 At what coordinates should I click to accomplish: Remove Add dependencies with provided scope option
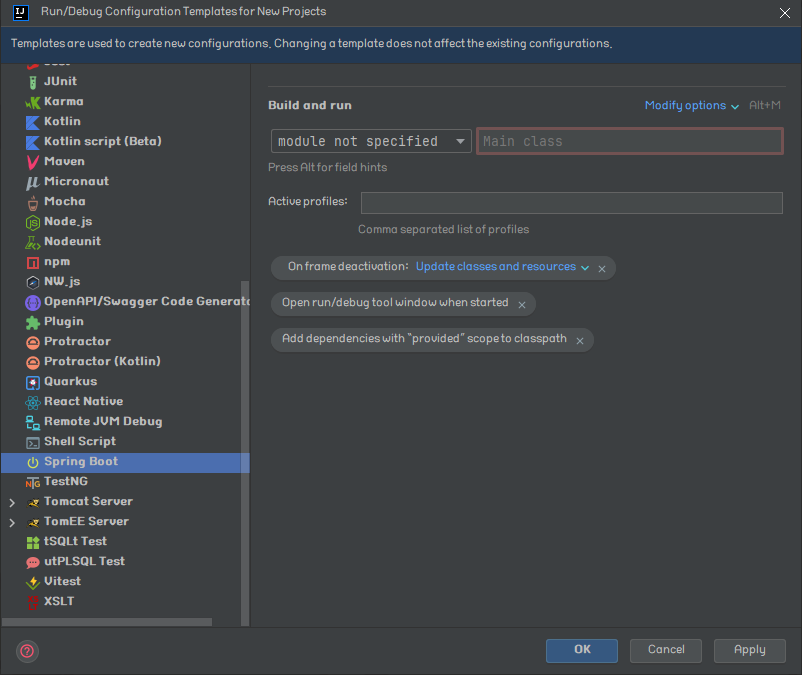[x=580, y=341]
